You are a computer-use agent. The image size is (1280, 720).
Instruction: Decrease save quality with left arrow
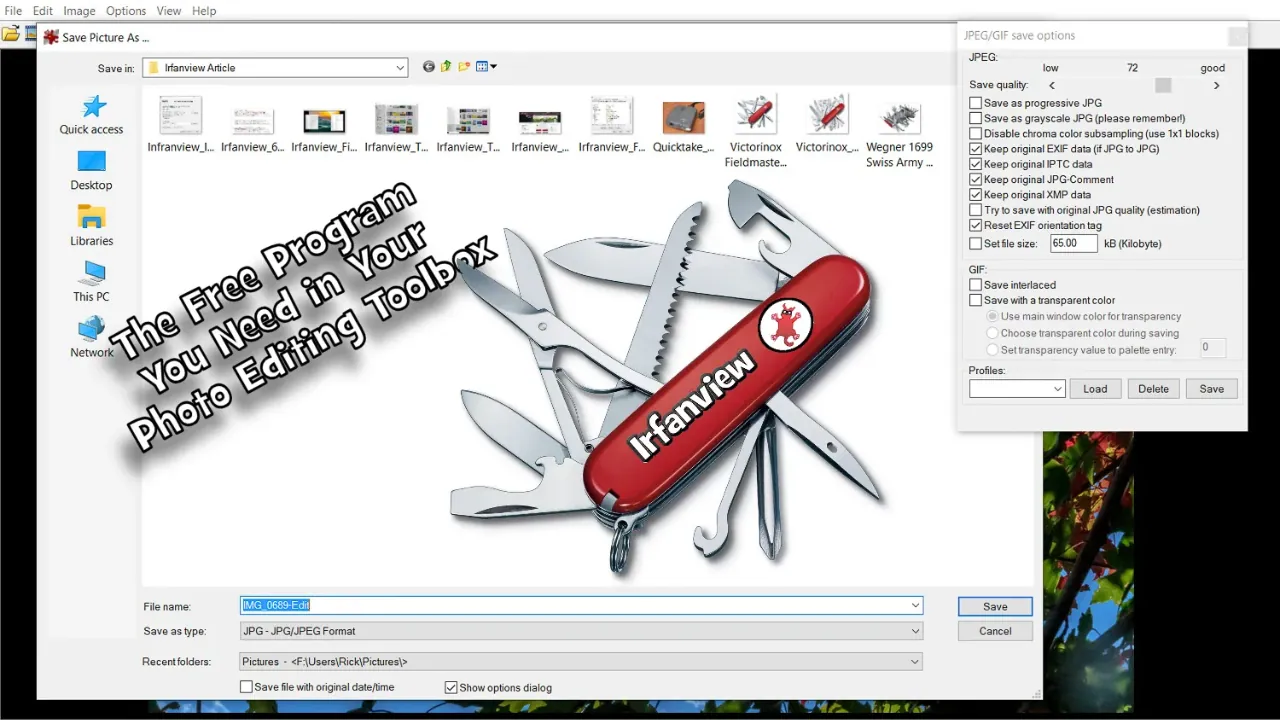click(x=1052, y=85)
